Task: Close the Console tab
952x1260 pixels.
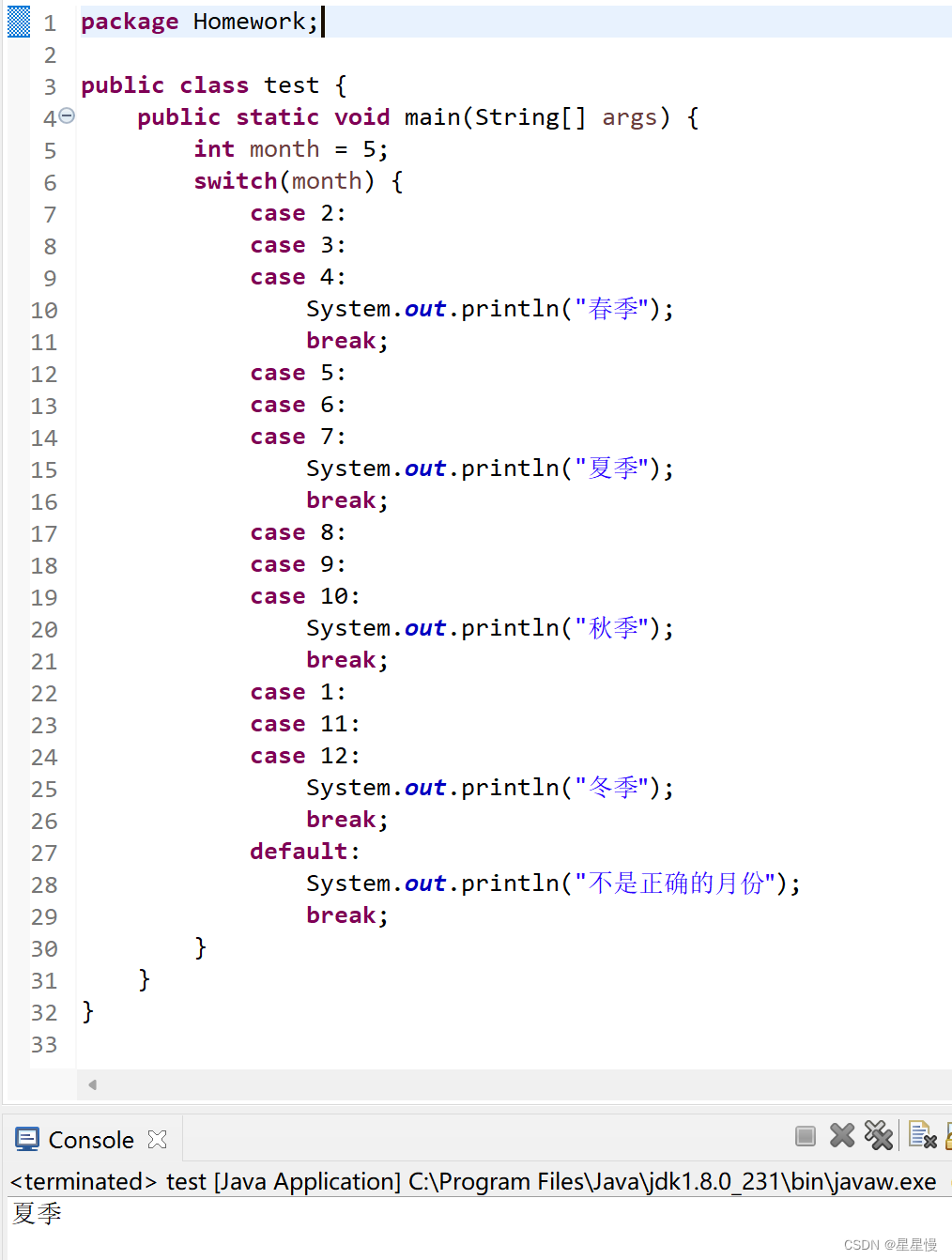Action: (158, 1138)
